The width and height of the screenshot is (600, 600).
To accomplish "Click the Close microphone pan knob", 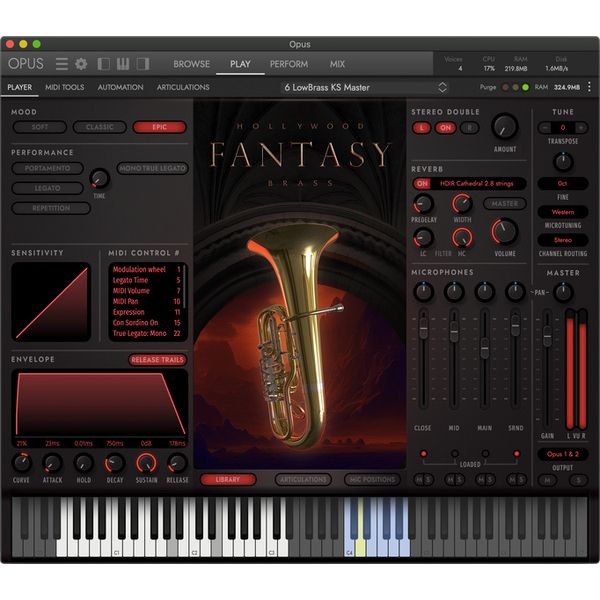I will [423, 292].
